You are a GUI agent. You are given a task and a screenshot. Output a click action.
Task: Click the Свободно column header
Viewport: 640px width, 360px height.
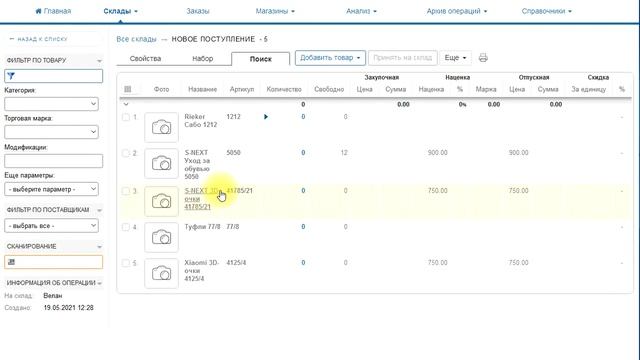point(329,89)
